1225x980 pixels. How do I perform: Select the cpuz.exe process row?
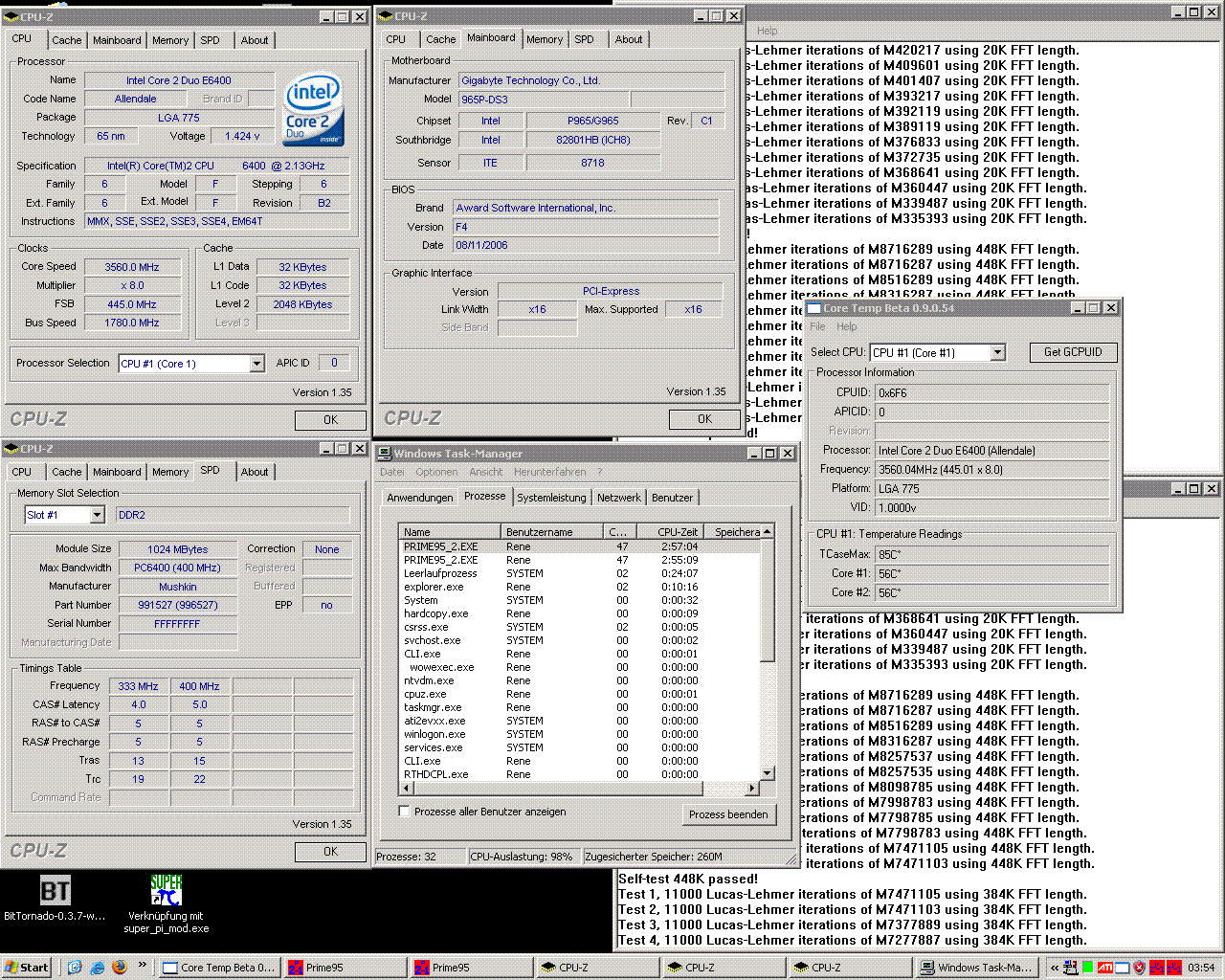579,694
